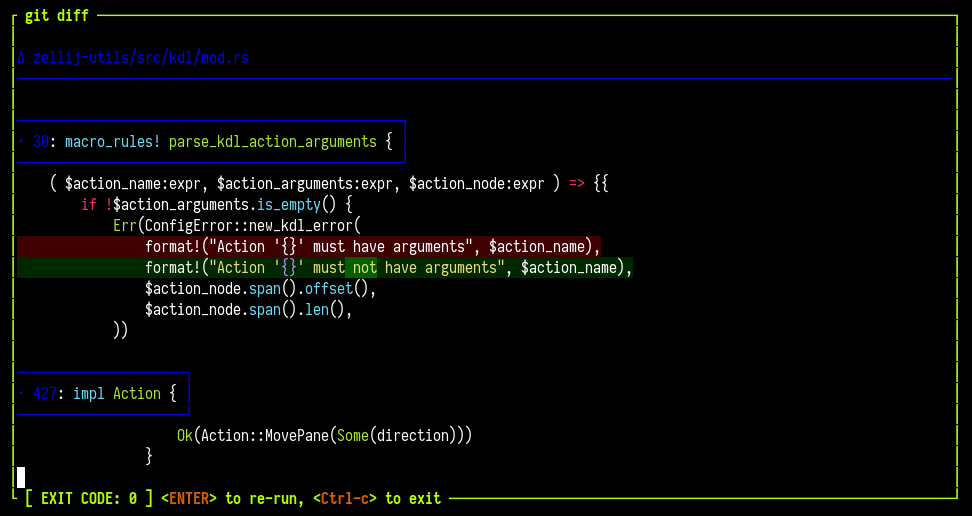Click the <Ctrl-c> exit key hint
The image size is (972, 516).
point(344,498)
